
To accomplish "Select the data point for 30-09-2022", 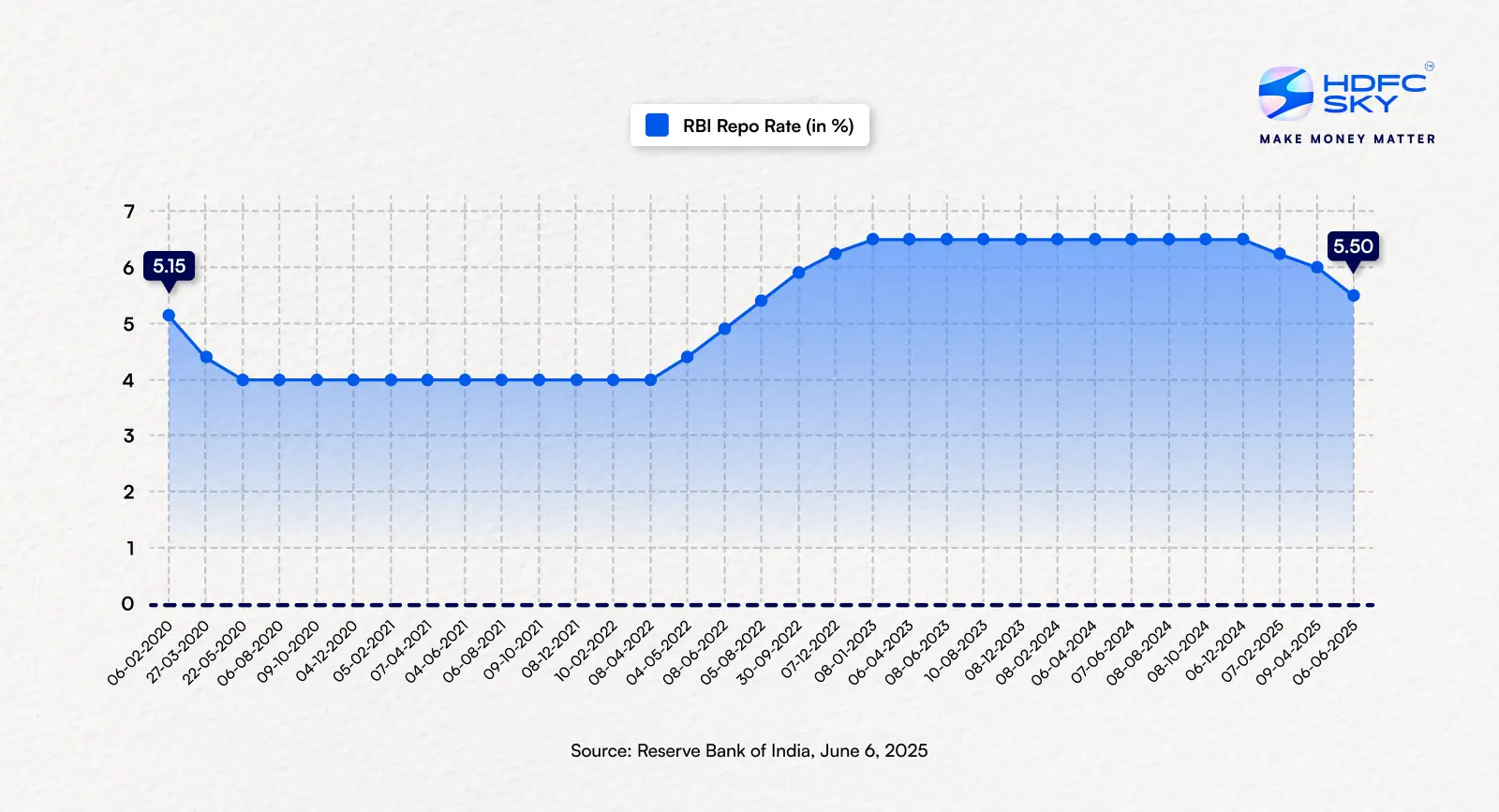I will [x=798, y=273].
